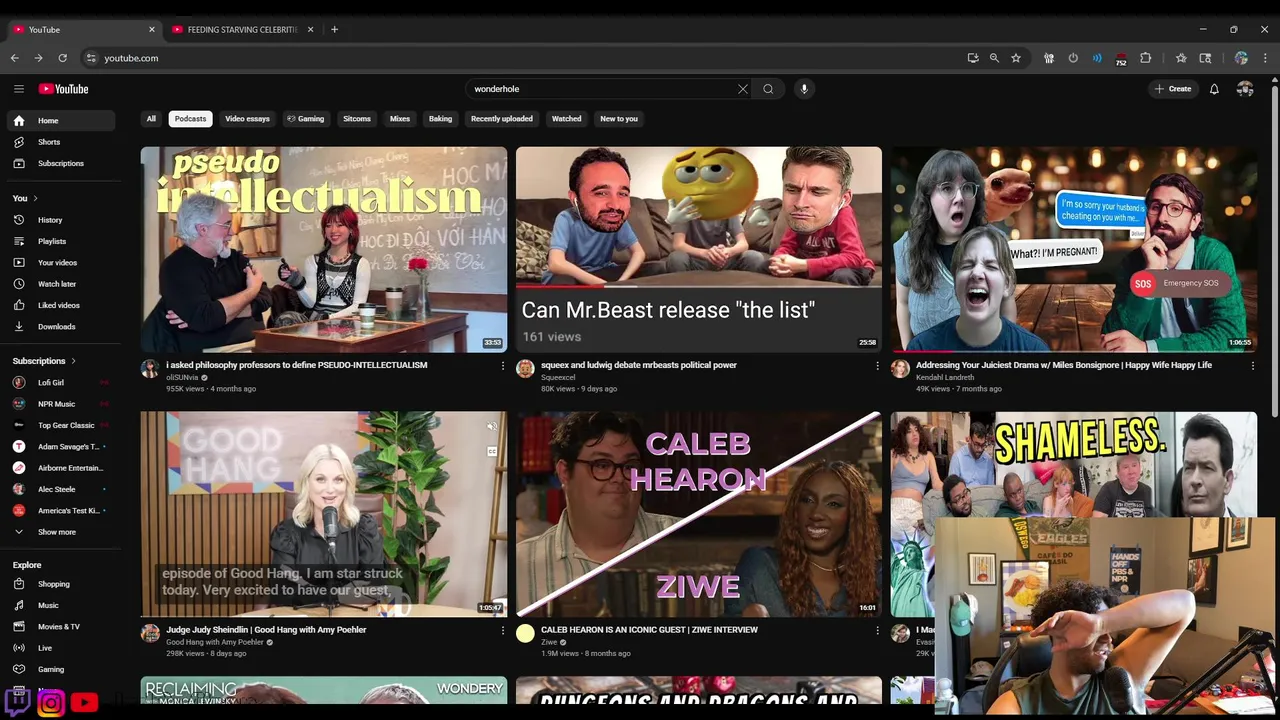The image size is (1280, 720).
Task: Open Your videos in the sidebar
Action: 60,262
